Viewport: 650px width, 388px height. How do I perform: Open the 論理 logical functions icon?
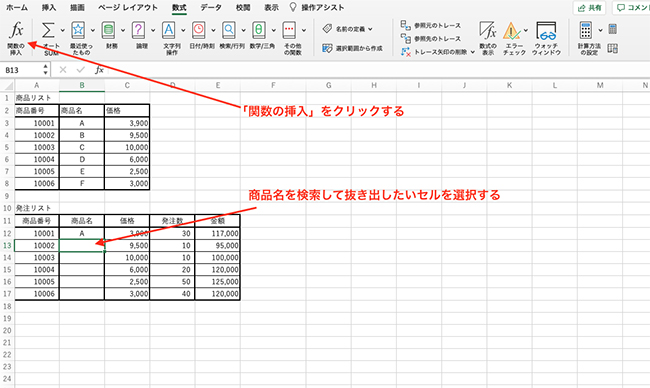(138, 30)
